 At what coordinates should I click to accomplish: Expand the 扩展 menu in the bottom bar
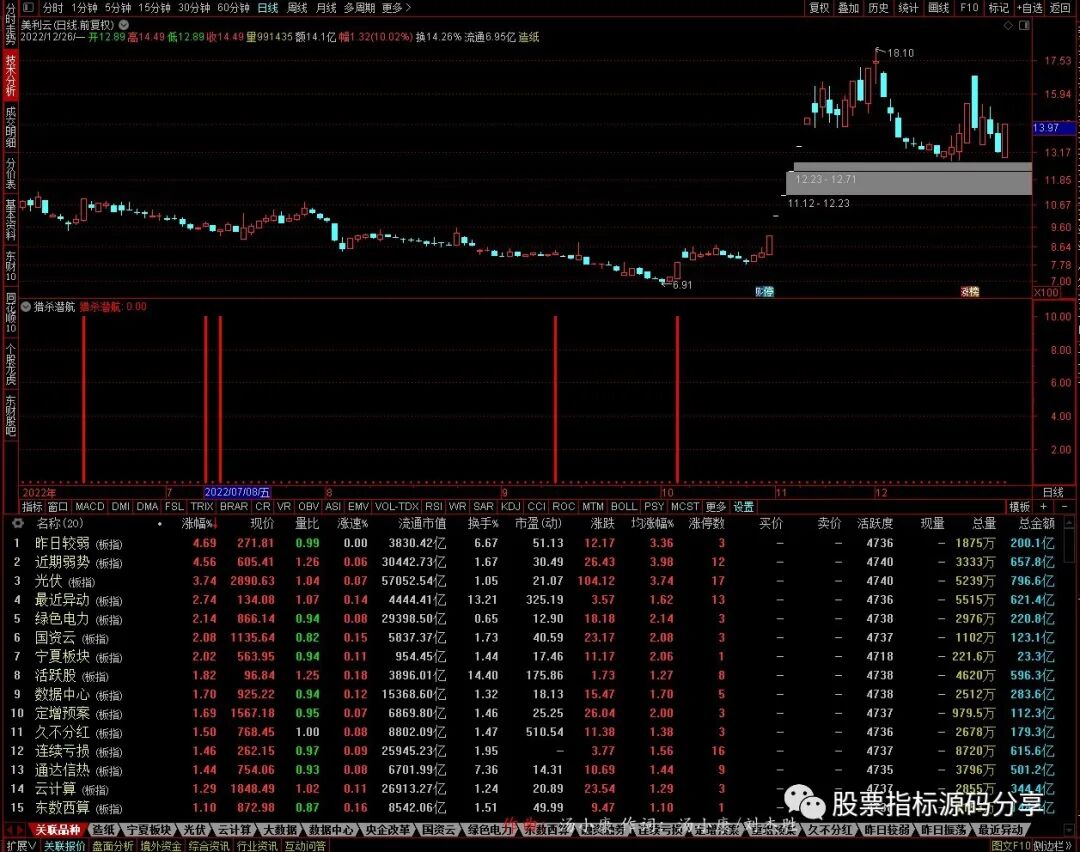[22, 845]
